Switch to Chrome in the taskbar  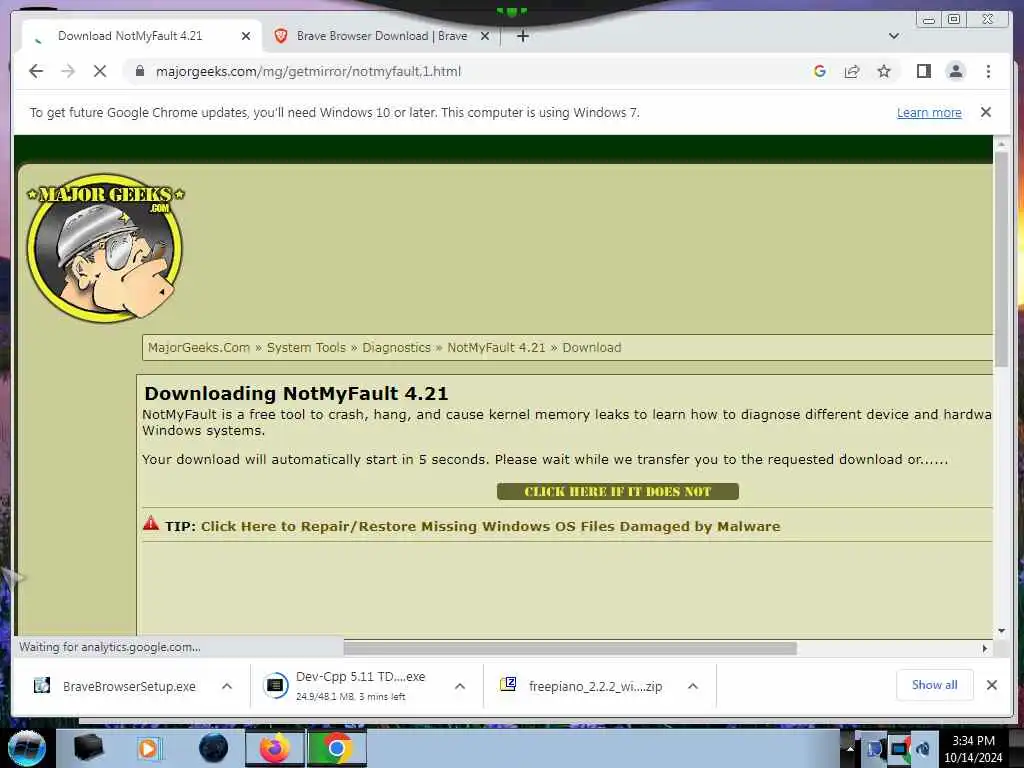(x=336, y=748)
